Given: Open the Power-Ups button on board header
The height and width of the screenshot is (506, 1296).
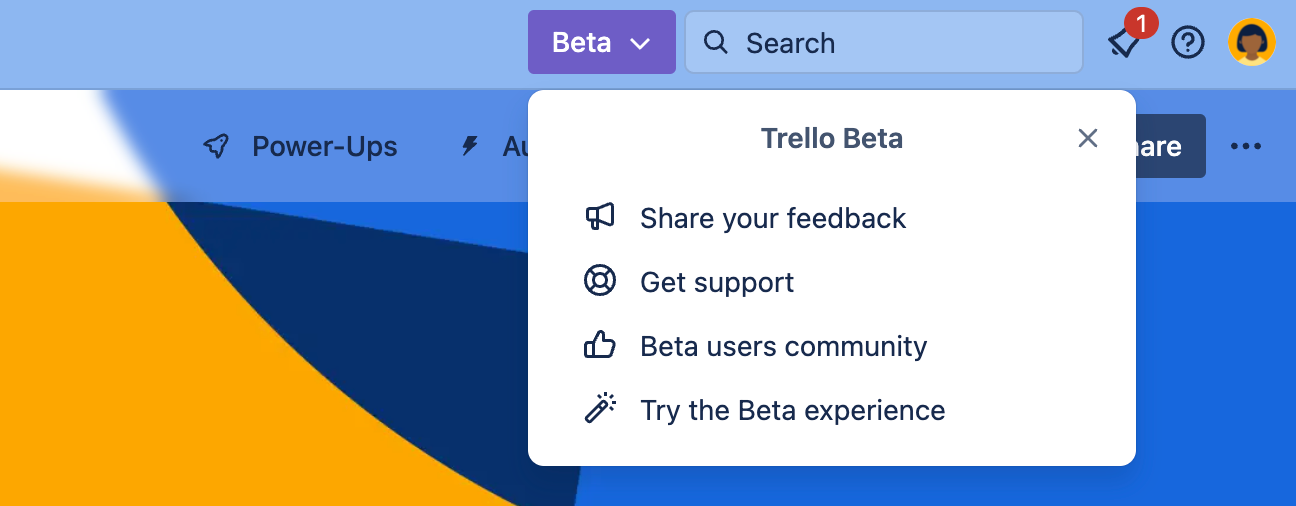Looking at the screenshot, I should [x=300, y=147].
